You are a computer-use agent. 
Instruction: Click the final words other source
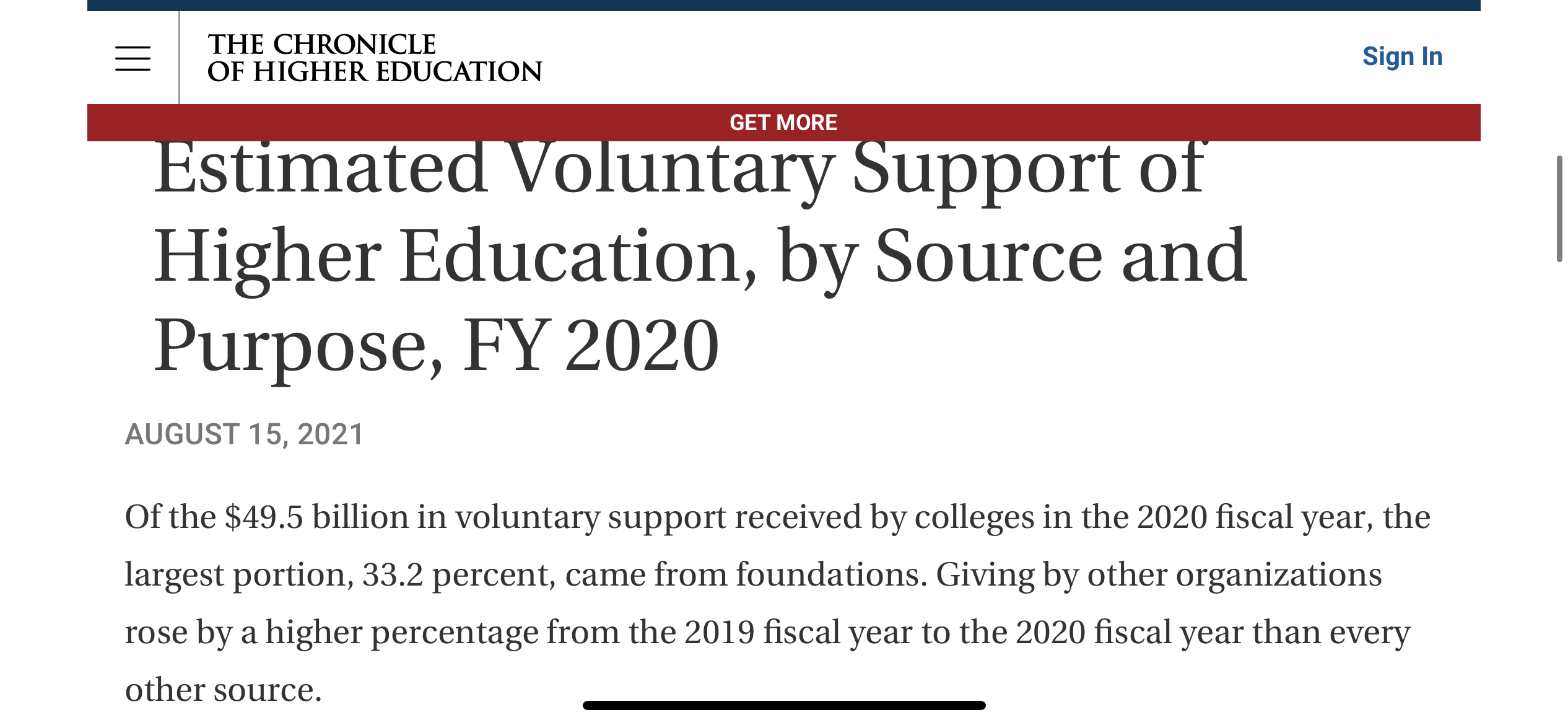[x=223, y=690]
